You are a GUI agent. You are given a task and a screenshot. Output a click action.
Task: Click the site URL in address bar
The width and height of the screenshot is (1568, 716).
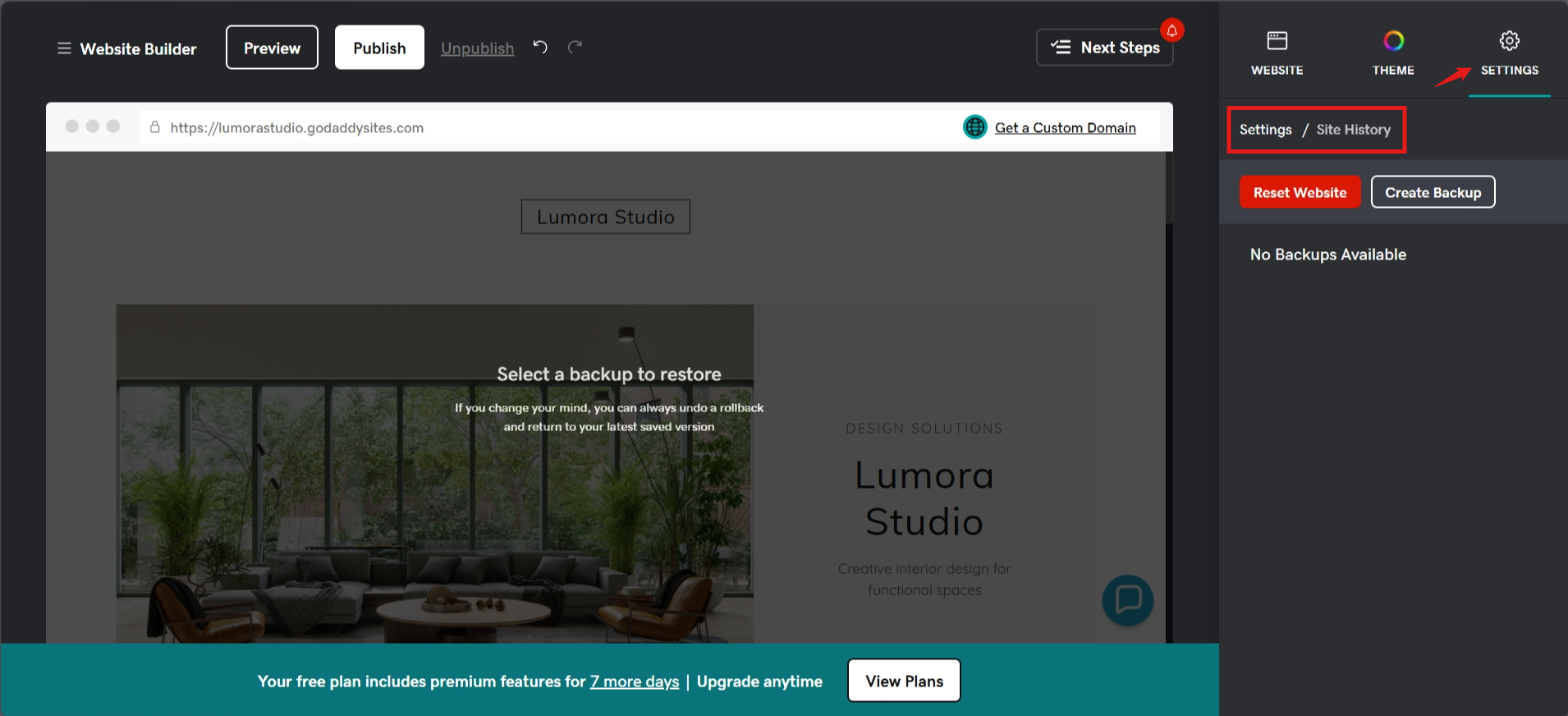pos(297,127)
